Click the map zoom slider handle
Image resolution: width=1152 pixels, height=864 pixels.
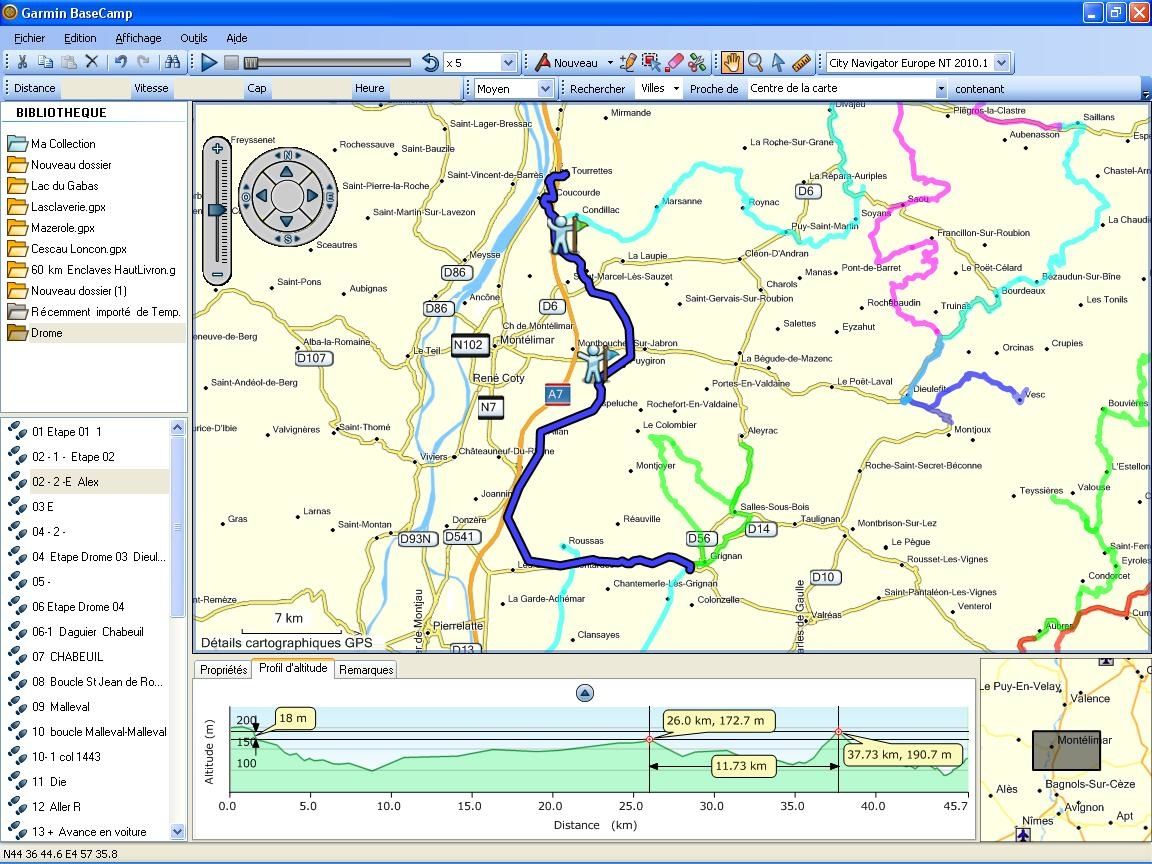point(217,210)
